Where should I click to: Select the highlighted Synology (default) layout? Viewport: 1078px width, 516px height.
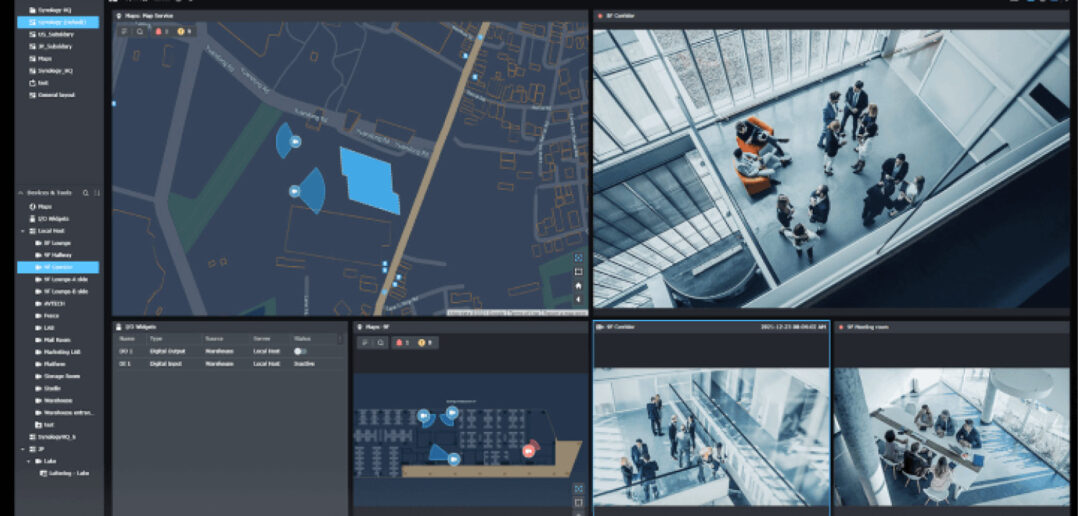58,22
